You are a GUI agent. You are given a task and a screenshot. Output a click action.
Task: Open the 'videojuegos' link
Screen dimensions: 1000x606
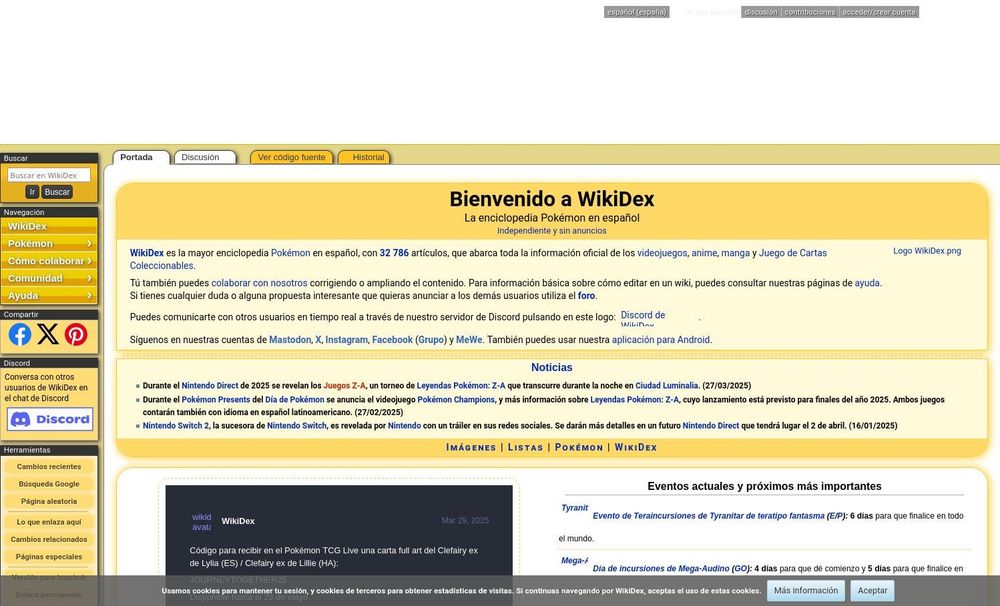662,253
